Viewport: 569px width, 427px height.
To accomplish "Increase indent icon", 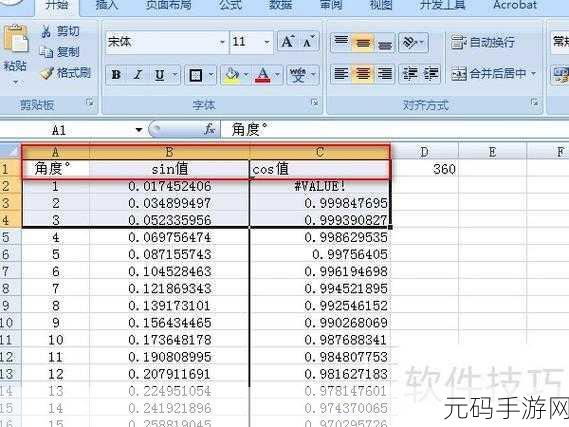I will click(x=431, y=74).
